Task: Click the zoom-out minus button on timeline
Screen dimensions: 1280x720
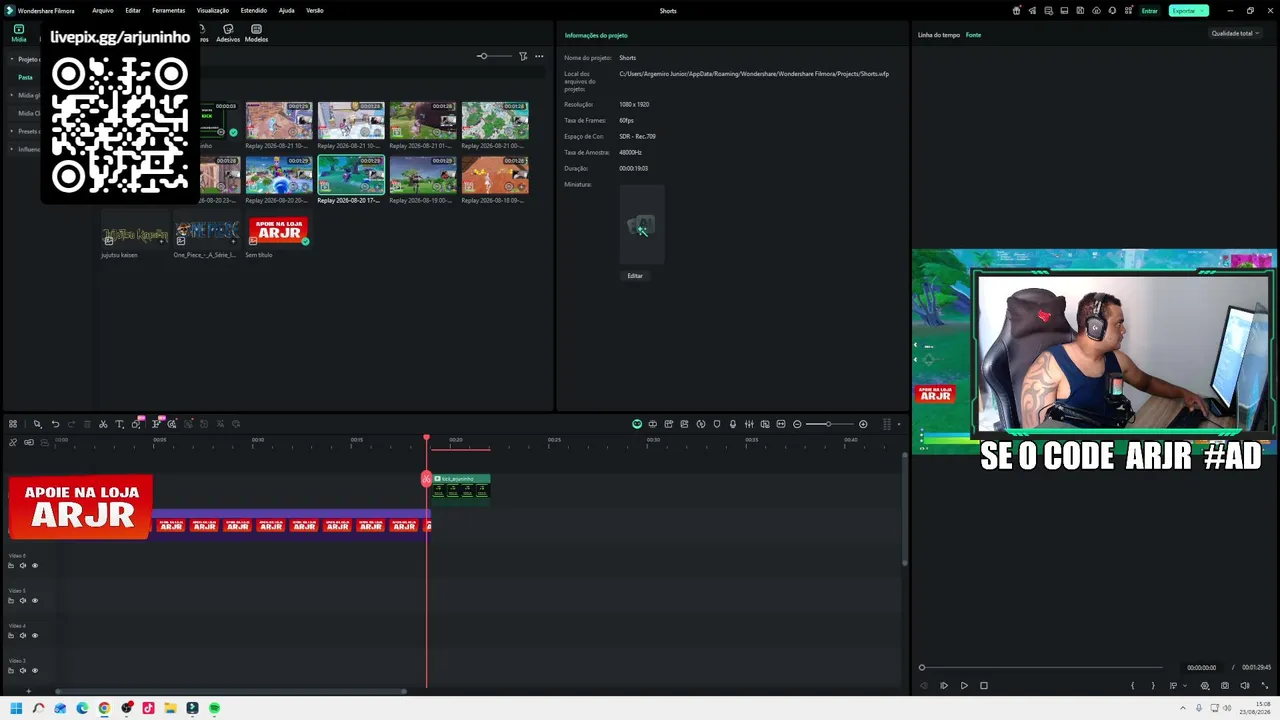Action: point(797,424)
